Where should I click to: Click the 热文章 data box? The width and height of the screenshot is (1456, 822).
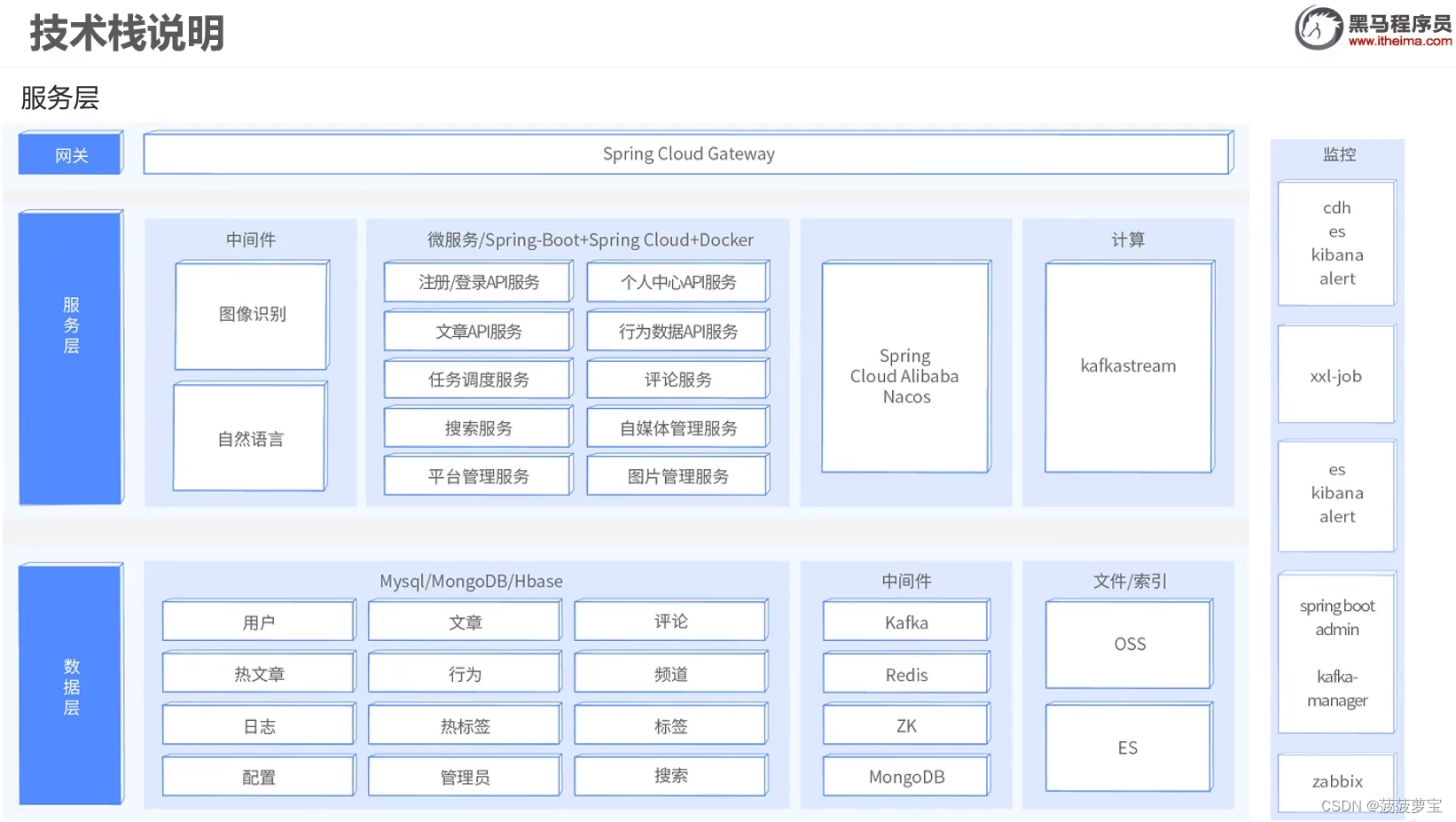[x=259, y=672]
